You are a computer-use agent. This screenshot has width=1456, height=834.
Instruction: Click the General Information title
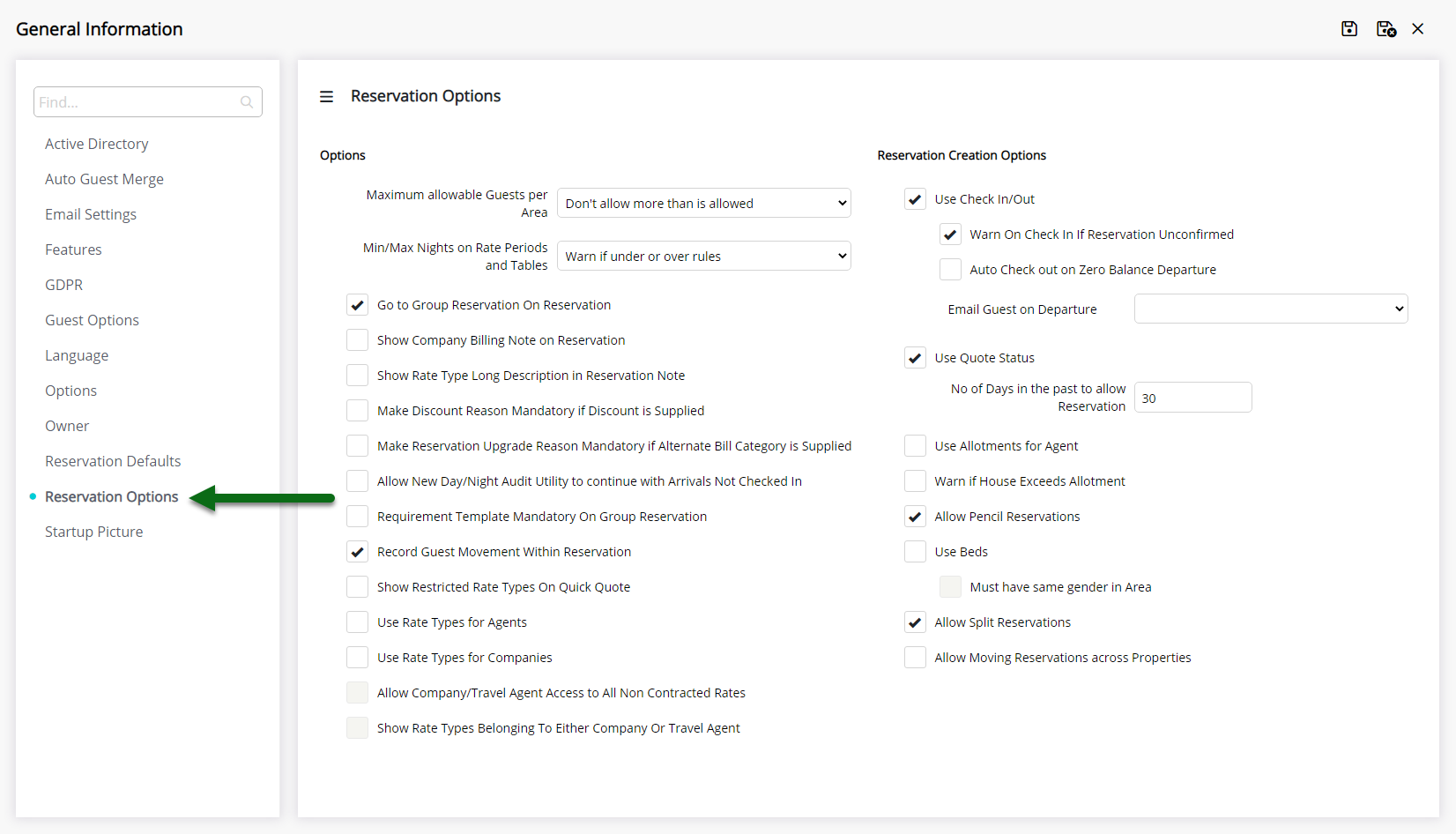point(100,29)
